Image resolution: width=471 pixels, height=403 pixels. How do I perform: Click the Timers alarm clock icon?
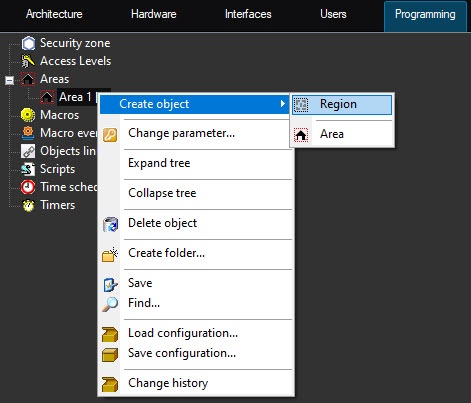pyautogui.click(x=28, y=205)
